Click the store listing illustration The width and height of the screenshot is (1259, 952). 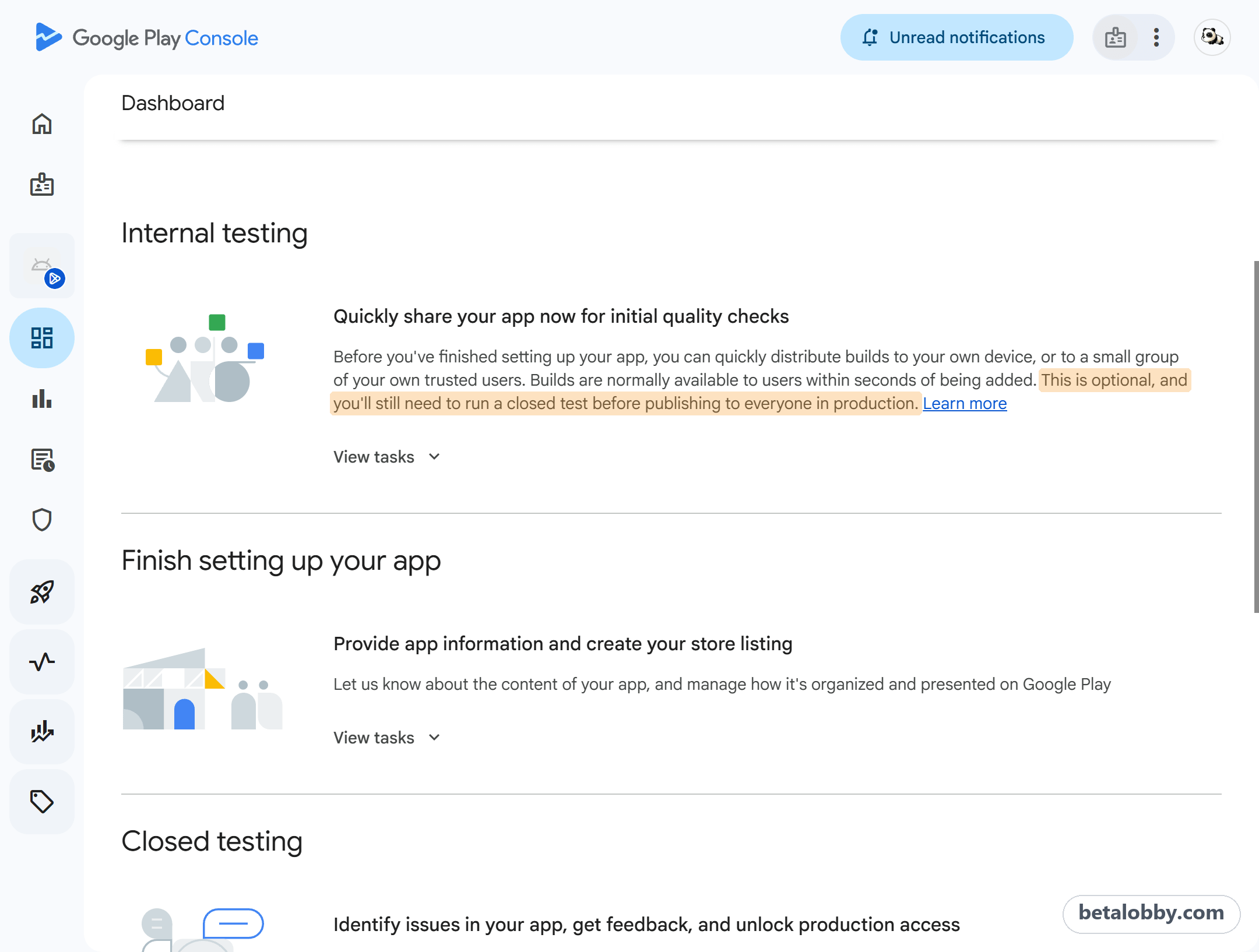tap(202, 689)
